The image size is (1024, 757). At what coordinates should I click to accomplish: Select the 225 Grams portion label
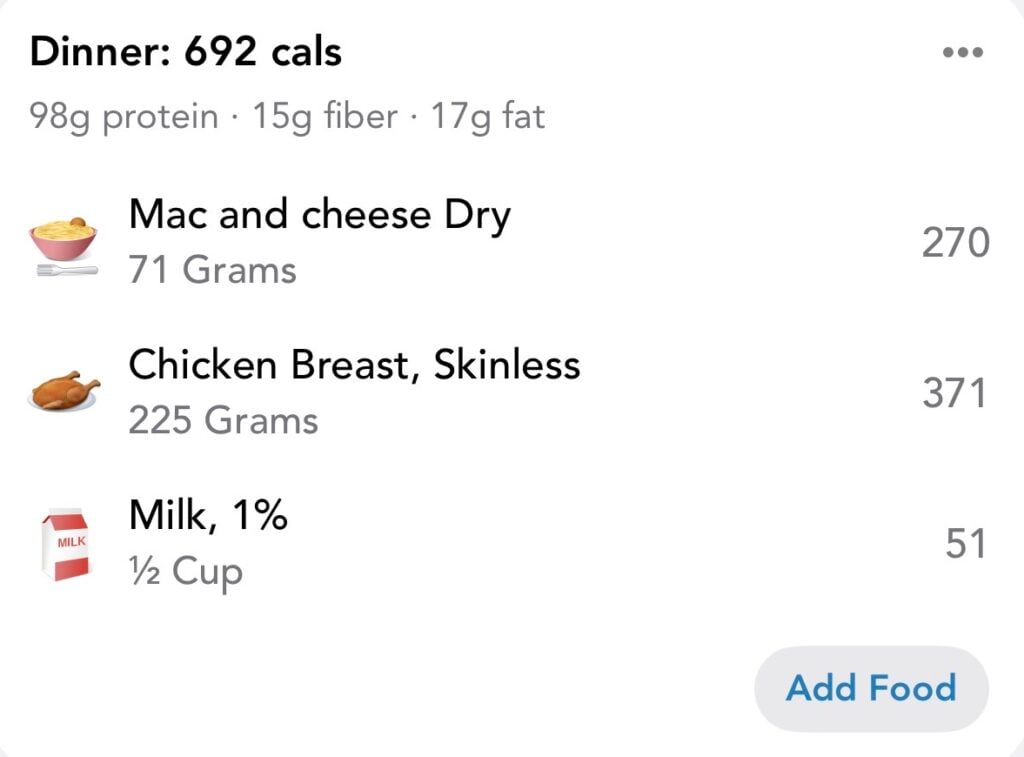click(x=222, y=421)
